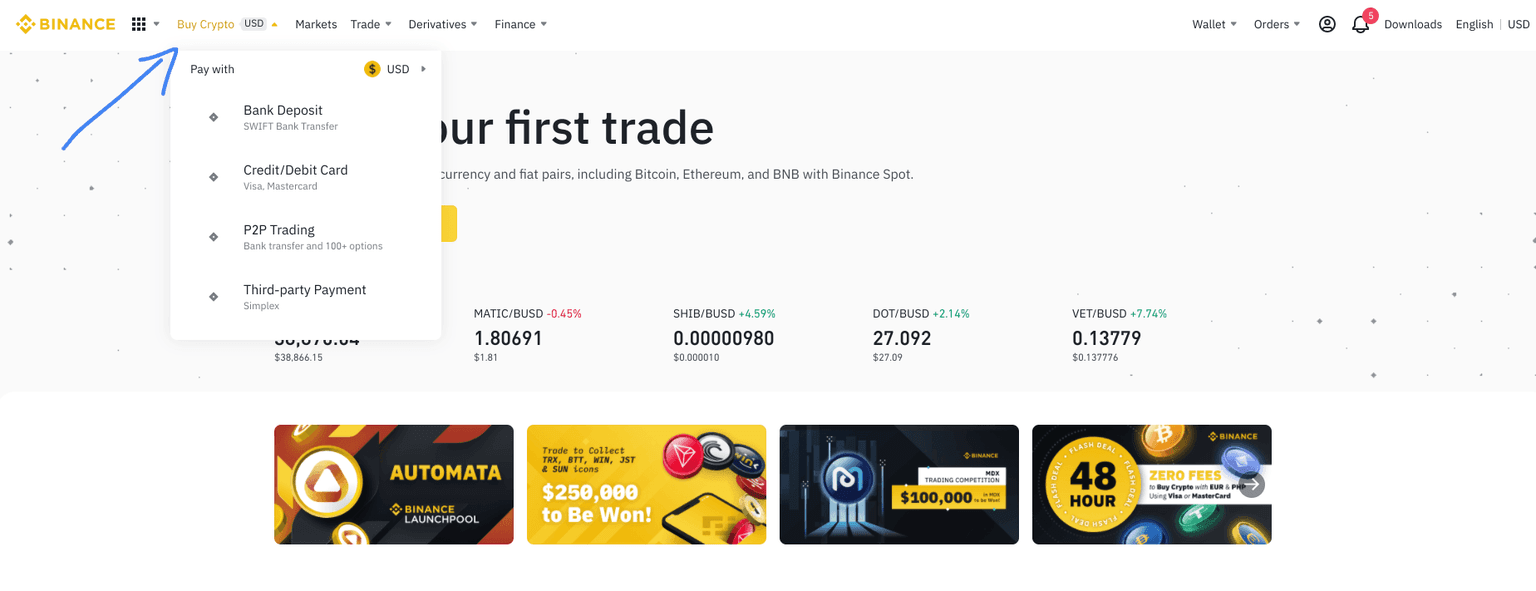Open the Orders dropdown
1536x591 pixels.
(x=1277, y=24)
